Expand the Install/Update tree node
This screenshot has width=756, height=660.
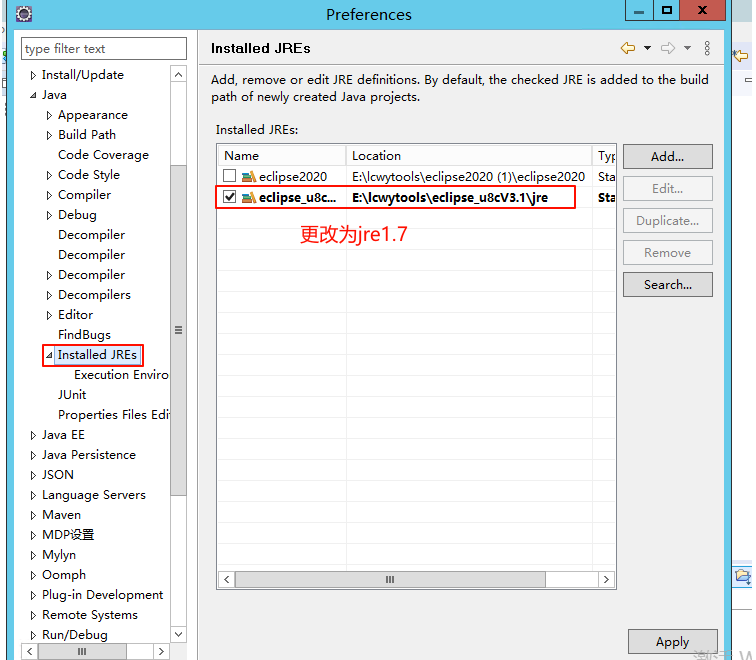point(33,75)
